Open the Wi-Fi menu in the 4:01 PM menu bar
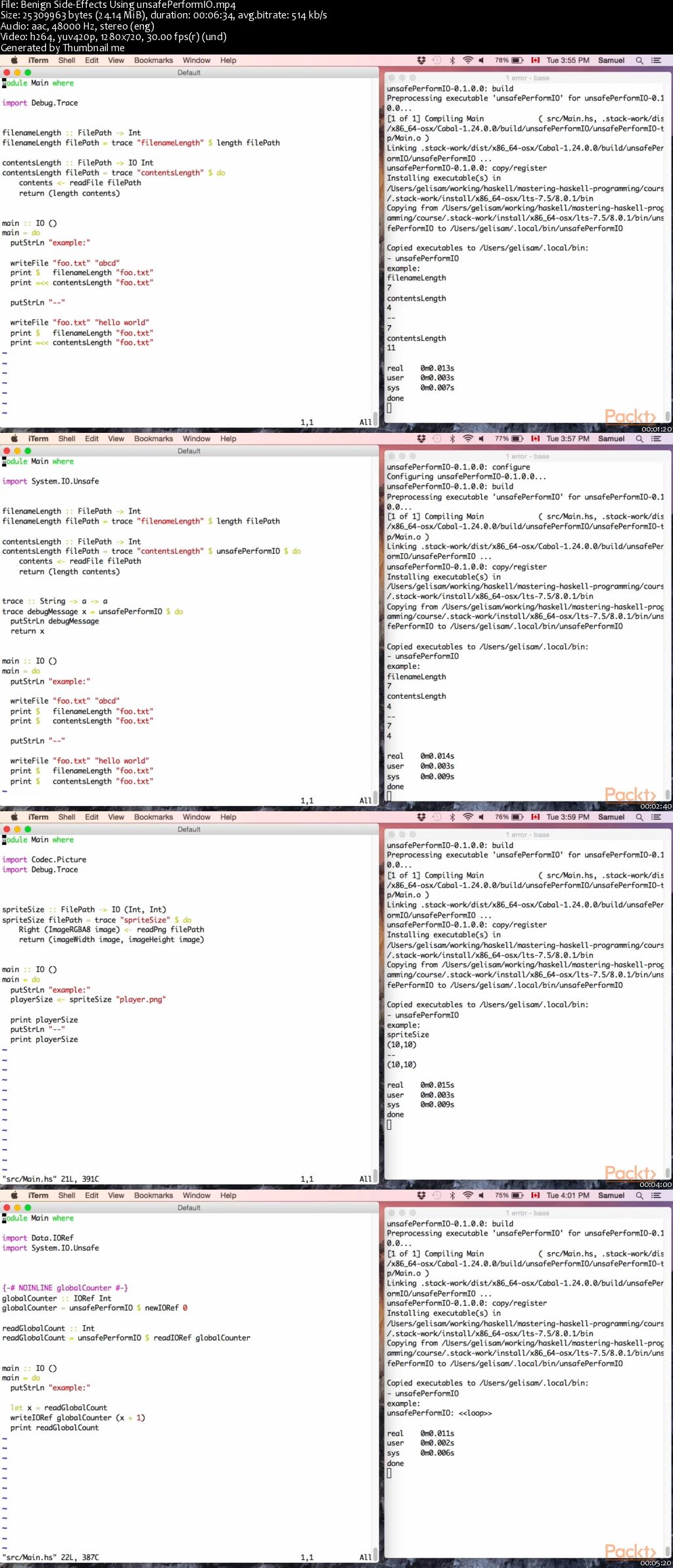 pyautogui.click(x=468, y=1196)
